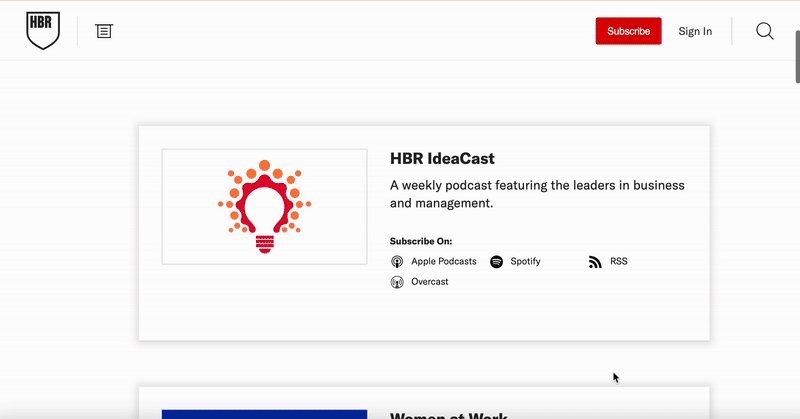Image resolution: width=800 pixels, height=419 pixels.
Task: Open the Overcast text link
Action: (430, 282)
